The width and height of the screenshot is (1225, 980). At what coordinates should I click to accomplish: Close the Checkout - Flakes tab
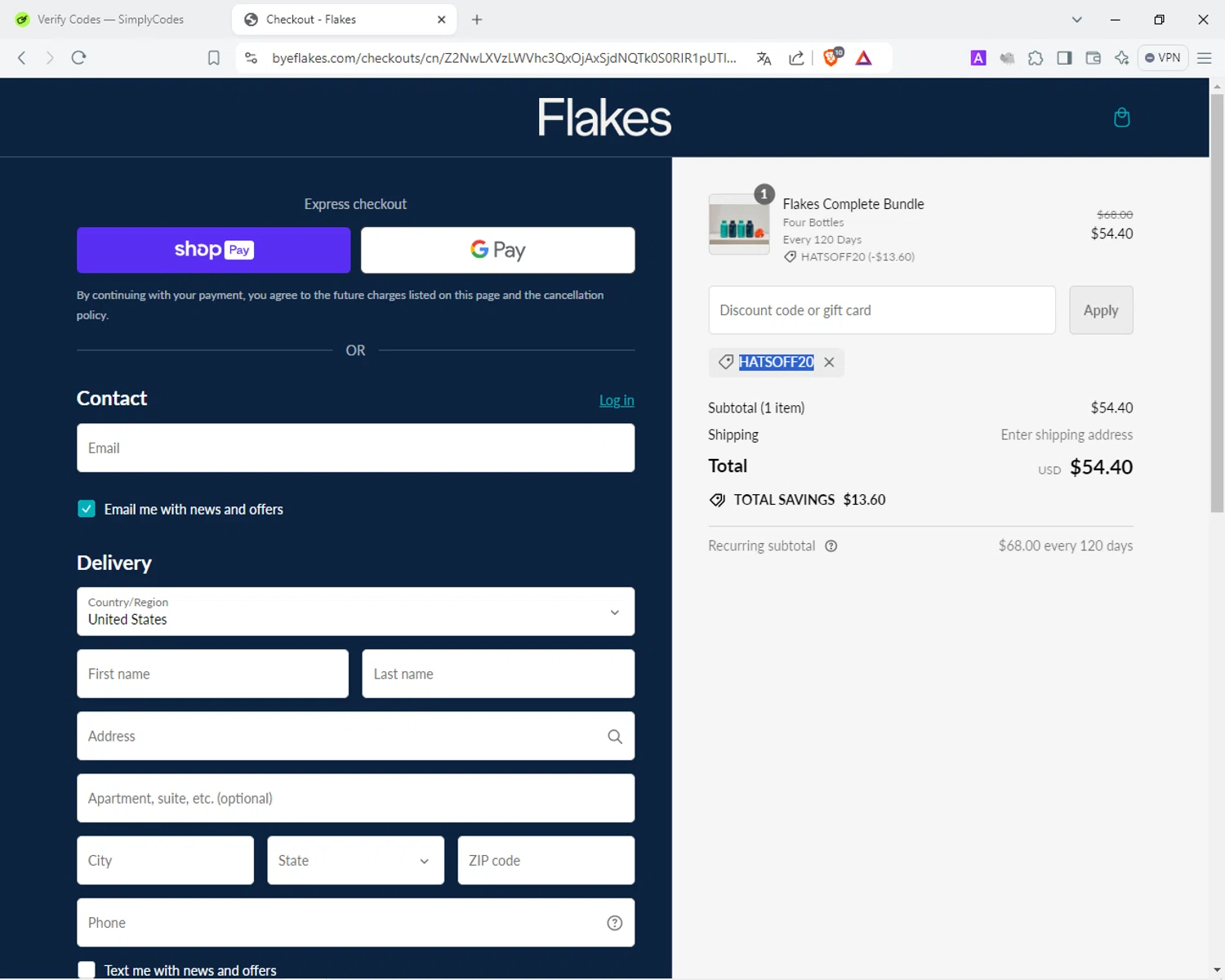click(442, 20)
